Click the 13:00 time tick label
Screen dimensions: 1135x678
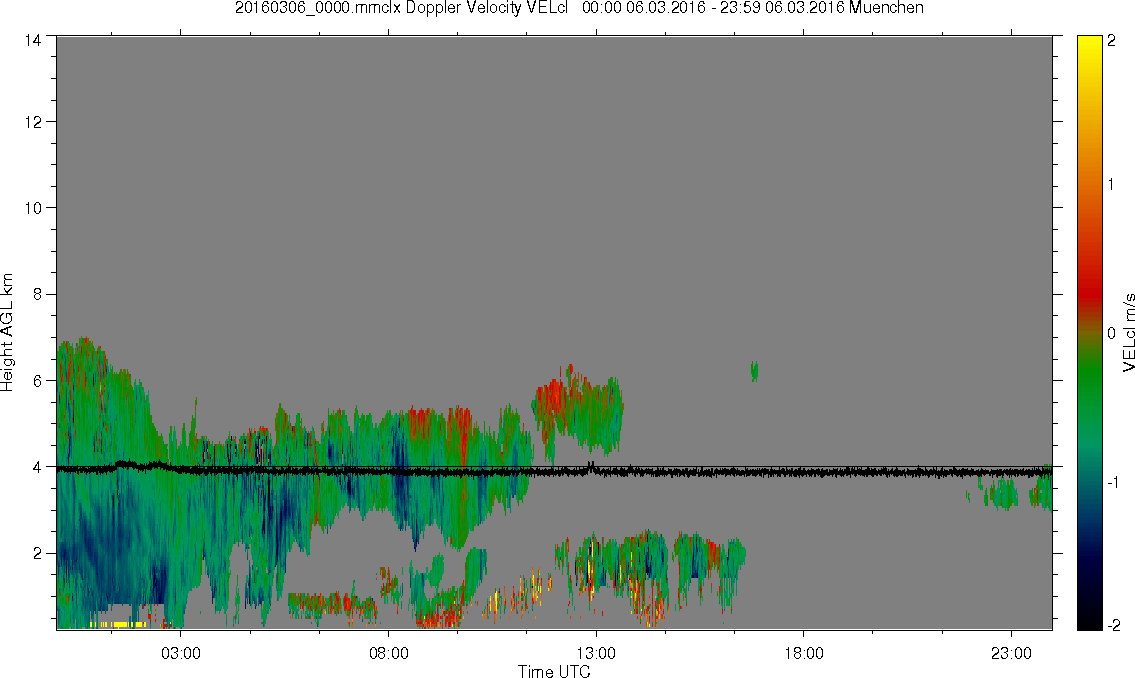tap(596, 653)
